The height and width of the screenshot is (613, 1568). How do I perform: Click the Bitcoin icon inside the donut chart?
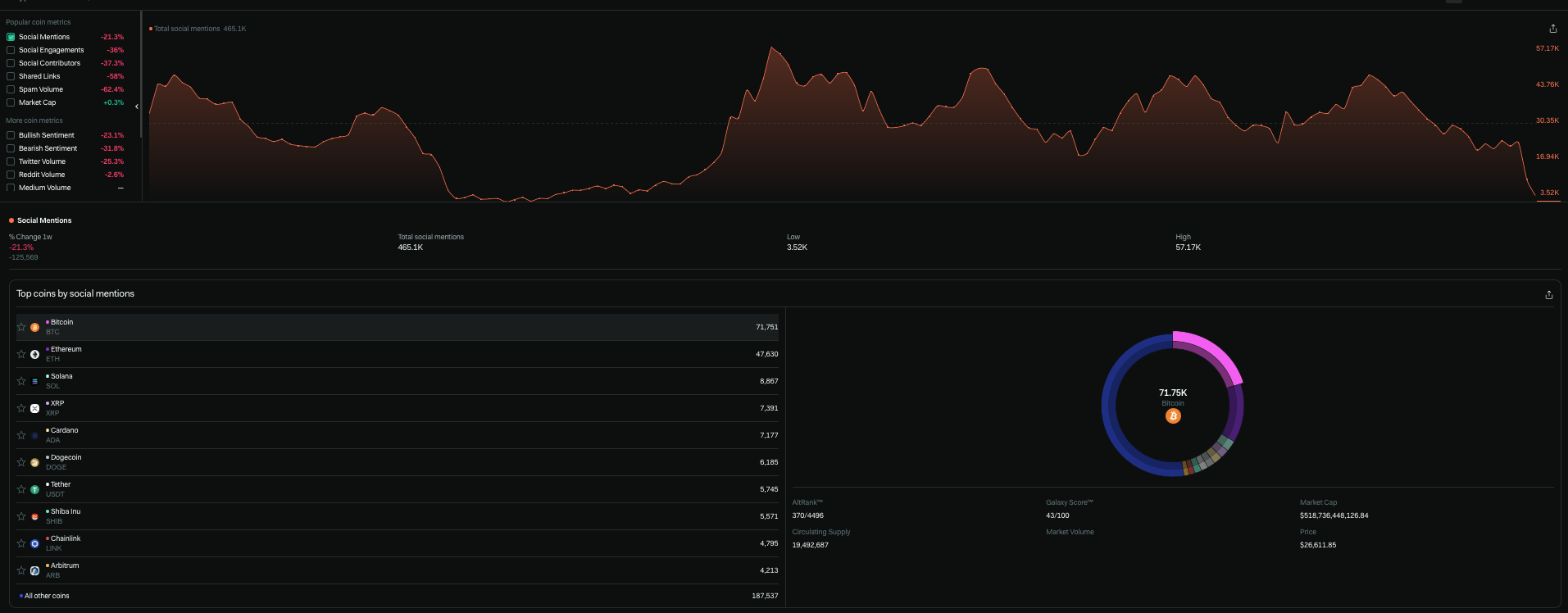pos(1173,416)
